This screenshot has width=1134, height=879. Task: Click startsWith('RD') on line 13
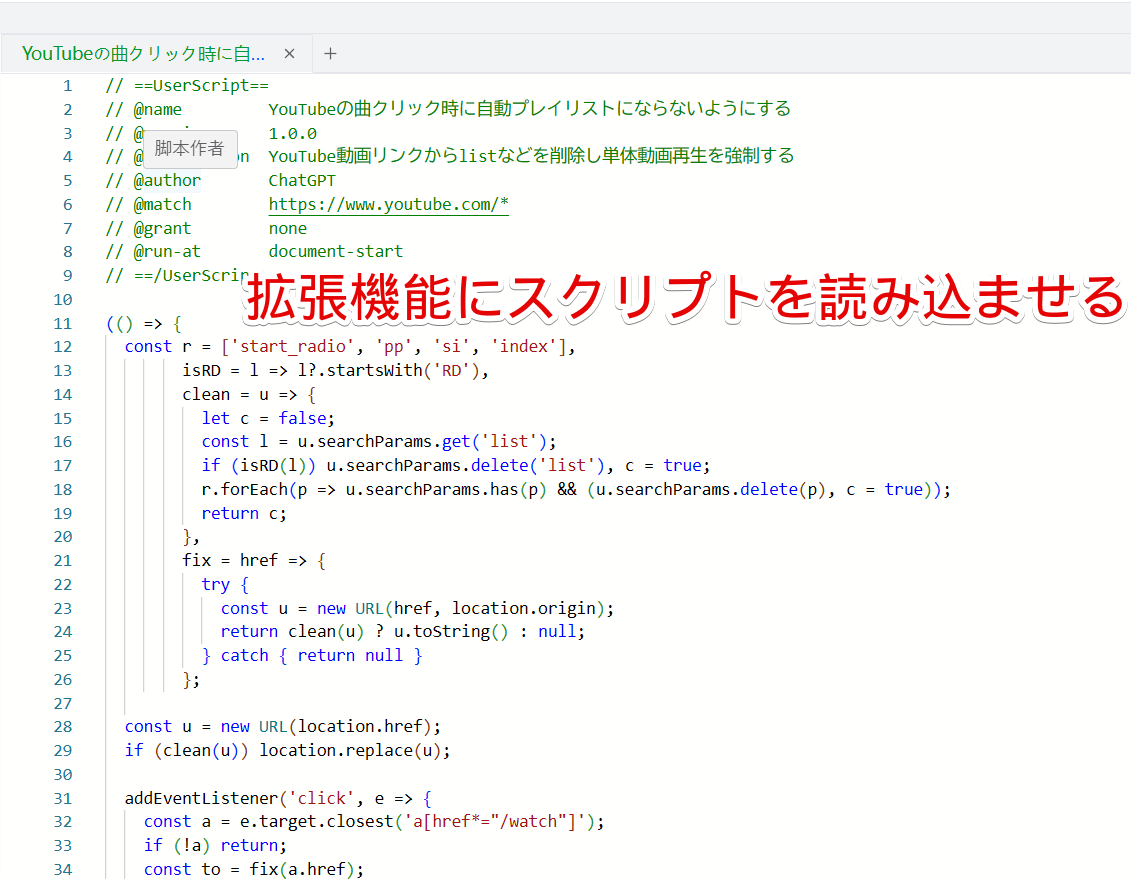[x=404, y=370]
